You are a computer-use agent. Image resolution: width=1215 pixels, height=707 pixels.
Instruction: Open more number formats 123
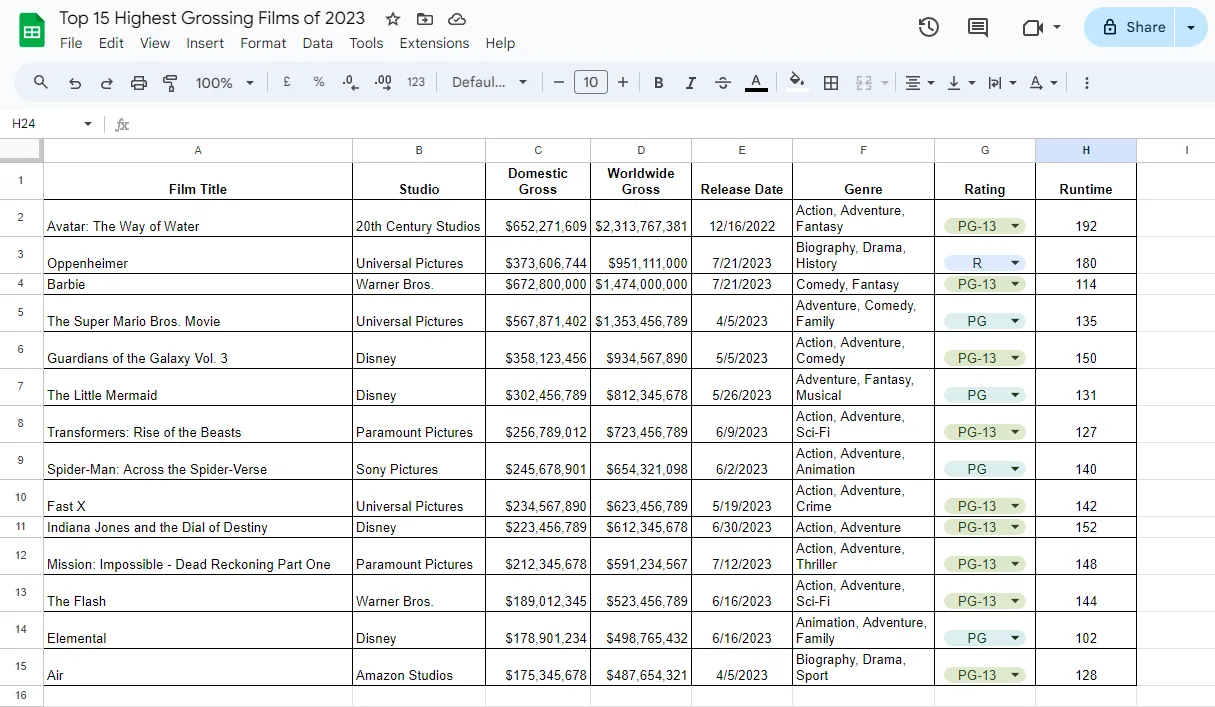[x=416, y=82]
